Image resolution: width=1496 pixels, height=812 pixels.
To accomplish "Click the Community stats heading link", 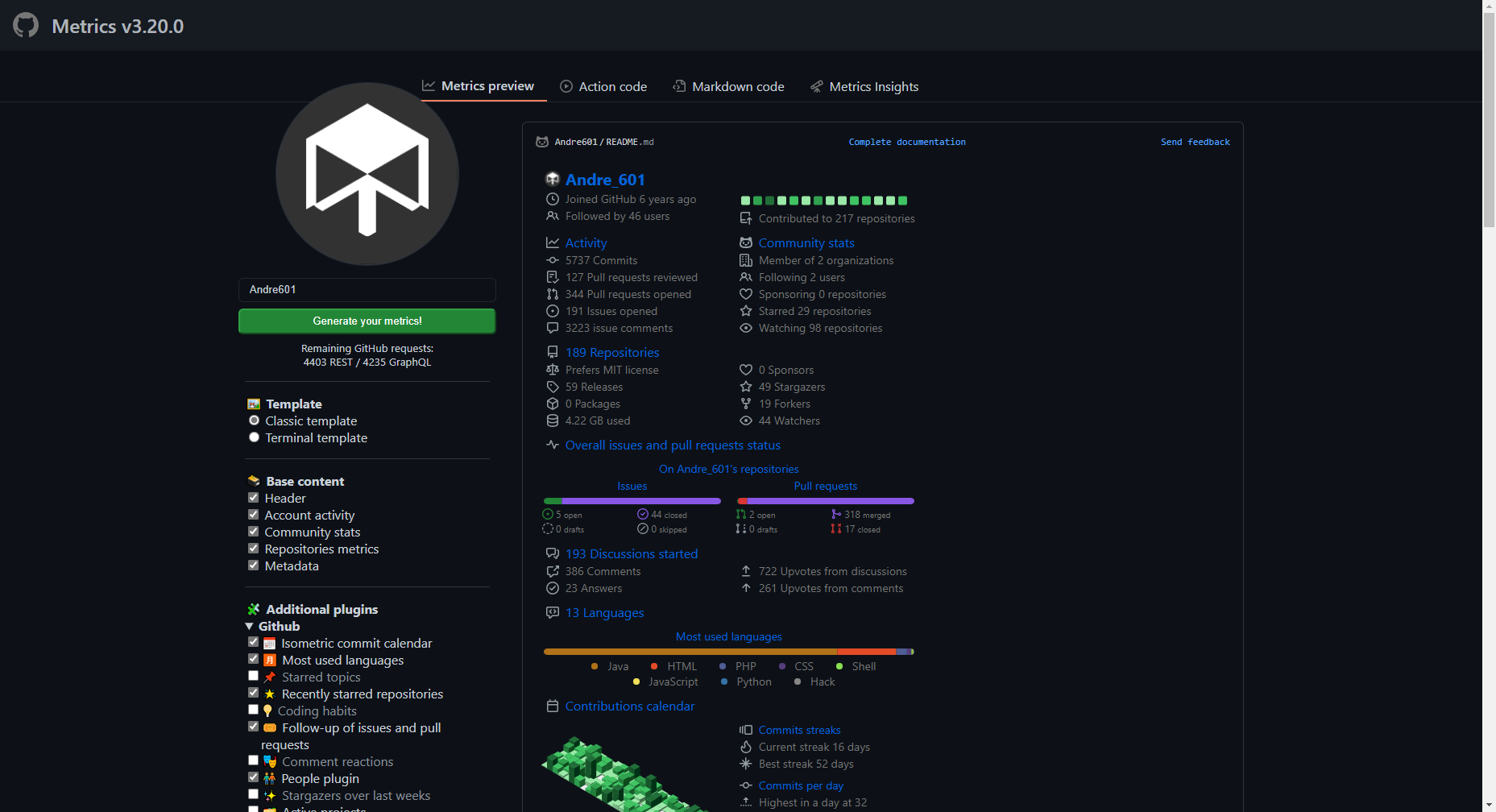I will [806, 242].
